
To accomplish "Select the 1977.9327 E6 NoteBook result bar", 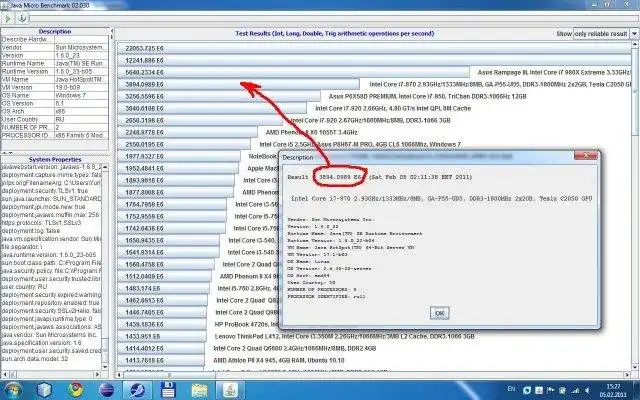I will (179, 156).
